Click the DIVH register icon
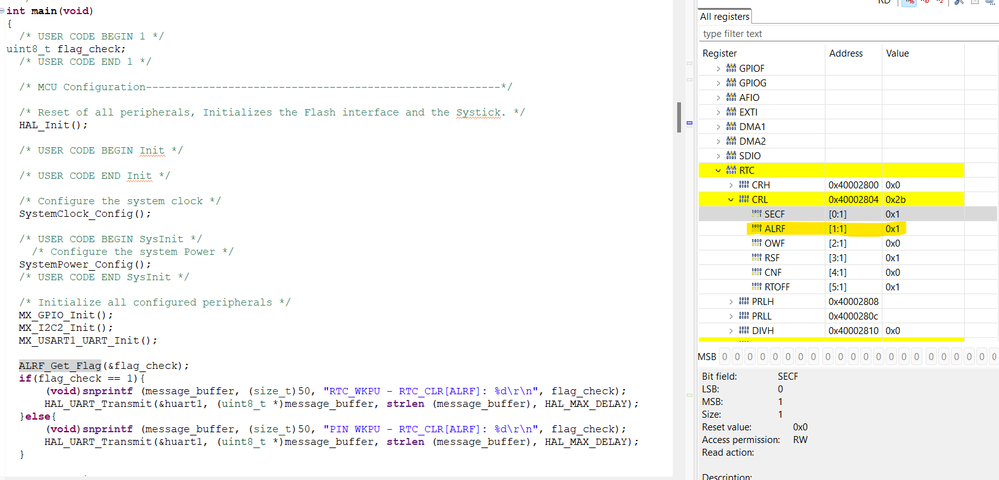Image resolution: width=999 pixels, height=480 pixels. [x=744, y=330]
